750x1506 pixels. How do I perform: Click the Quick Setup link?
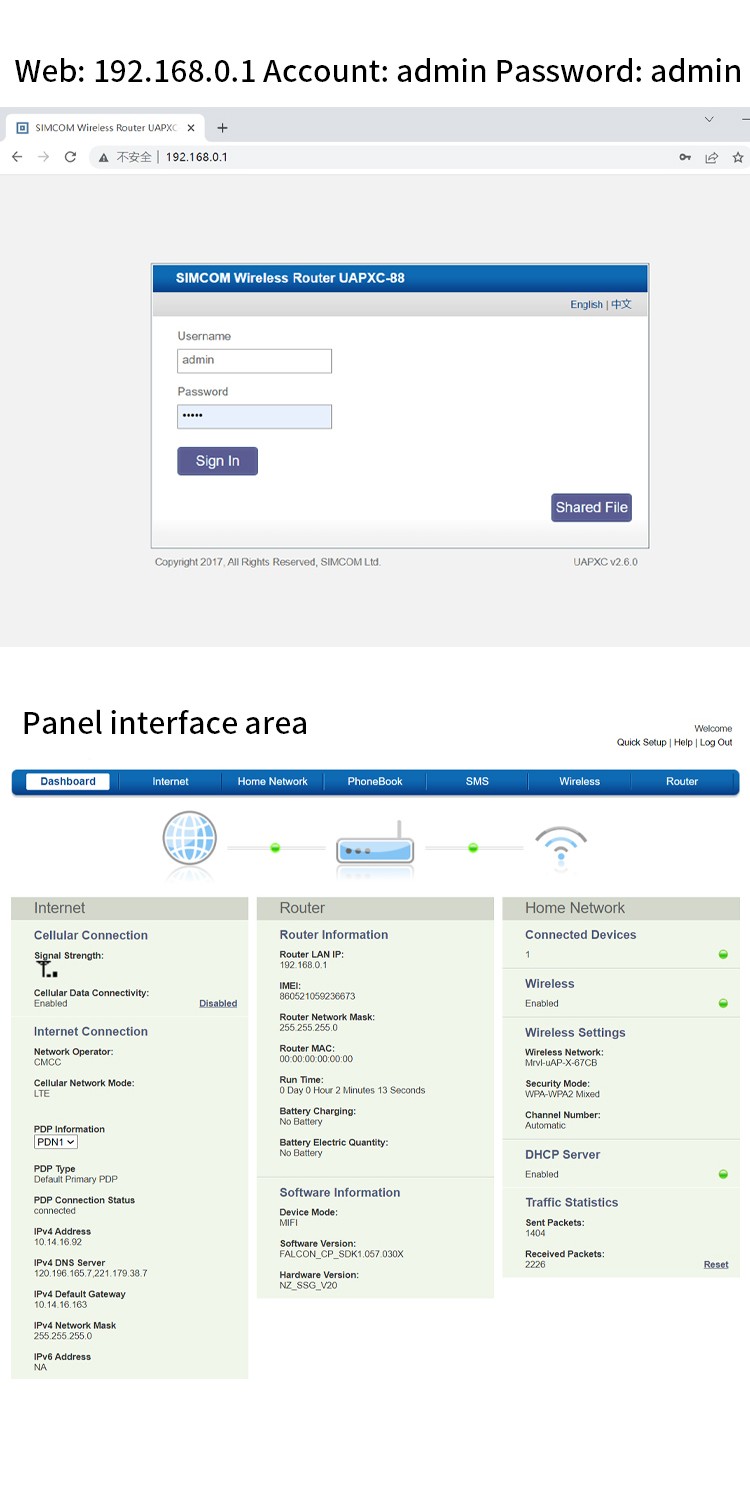point(641,743)
